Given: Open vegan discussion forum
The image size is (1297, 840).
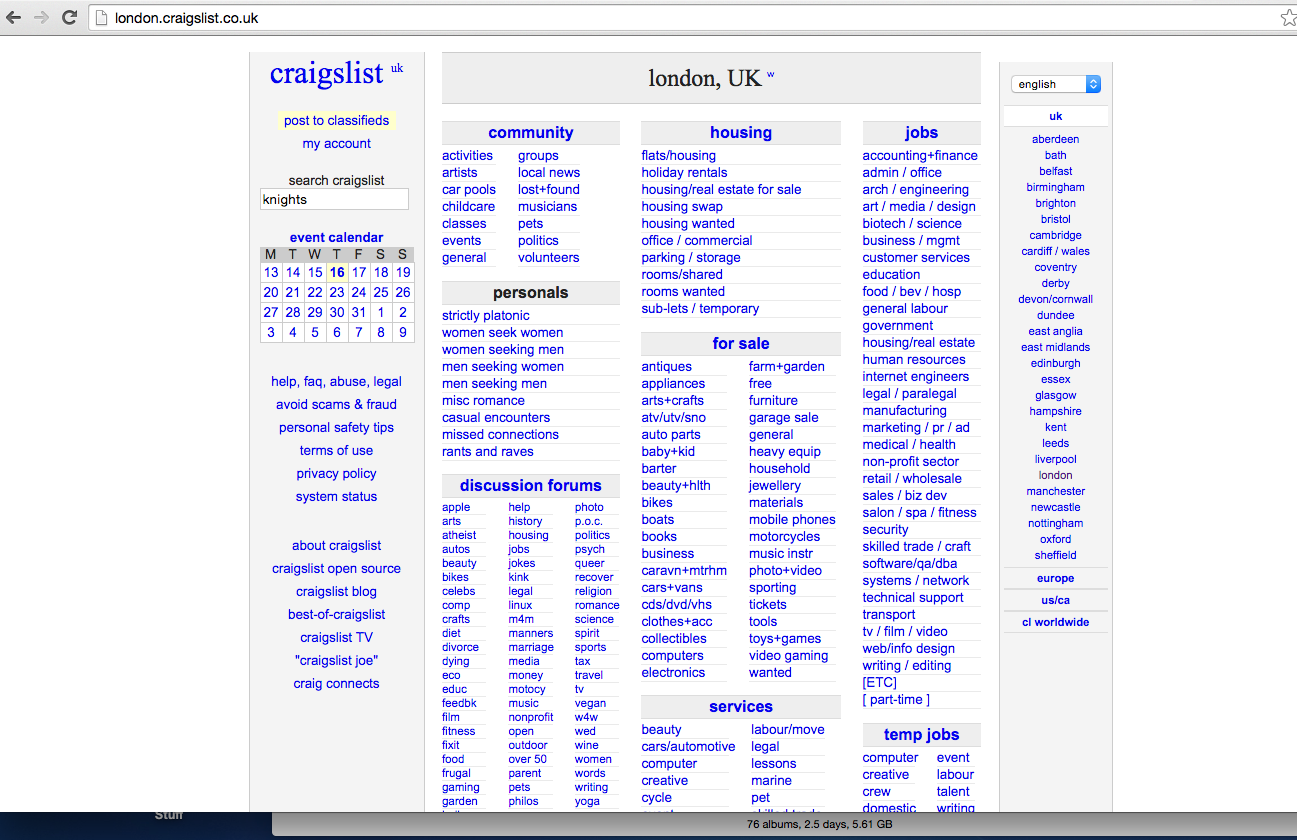Looking at the screenshot, I should [x=590, y=703].
